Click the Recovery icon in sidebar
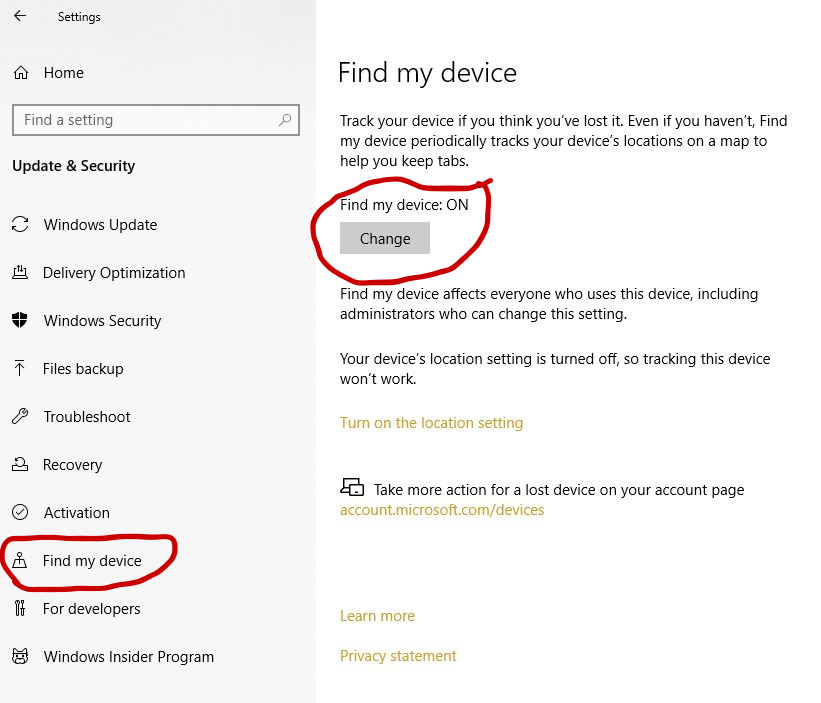 pyautogui.click(x=20, y=465)
